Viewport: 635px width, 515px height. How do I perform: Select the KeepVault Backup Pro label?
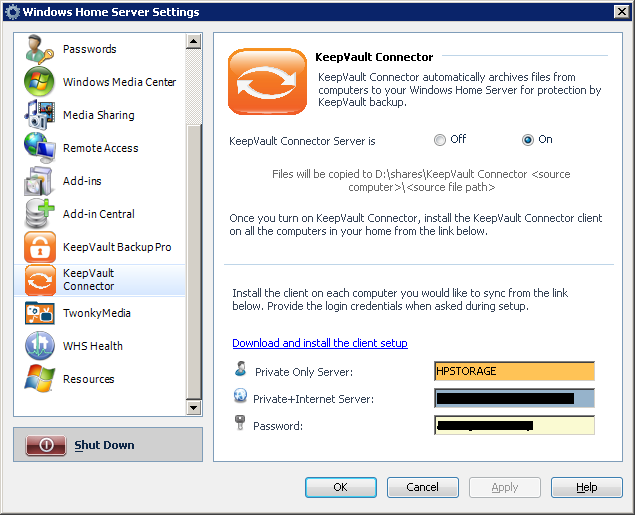click(117, 247)
